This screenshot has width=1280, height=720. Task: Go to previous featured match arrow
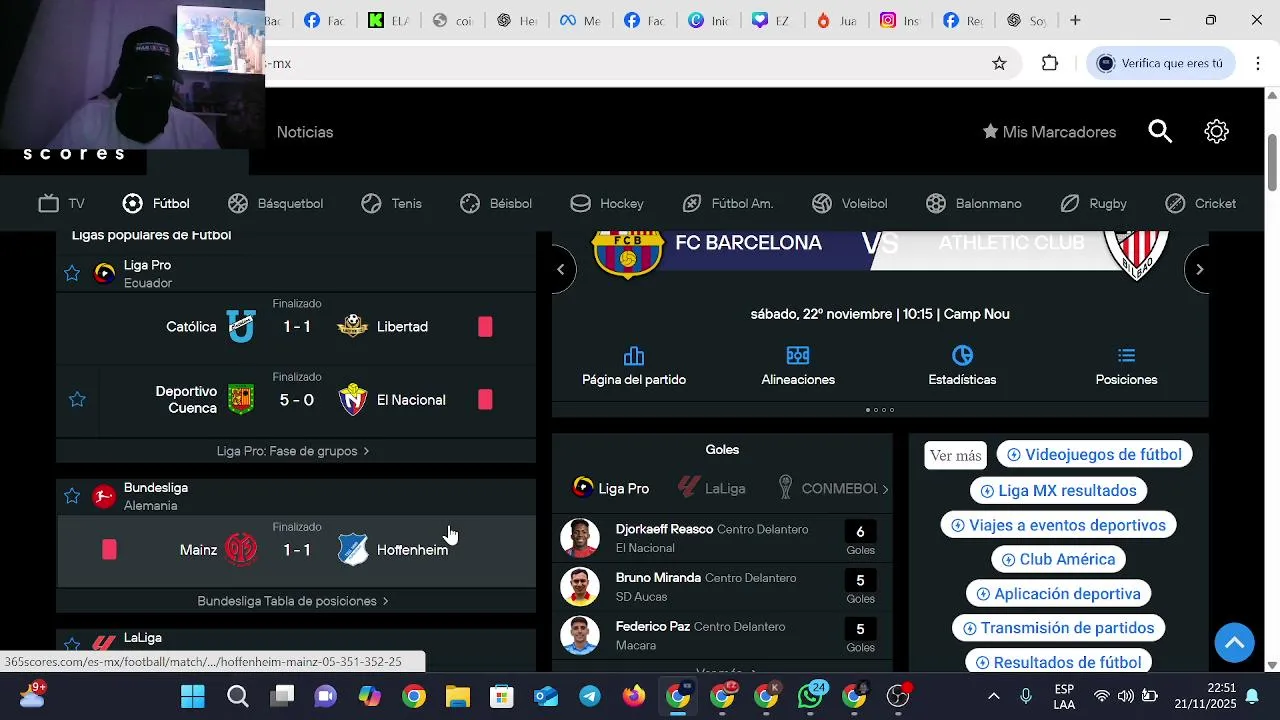[561, 269]
